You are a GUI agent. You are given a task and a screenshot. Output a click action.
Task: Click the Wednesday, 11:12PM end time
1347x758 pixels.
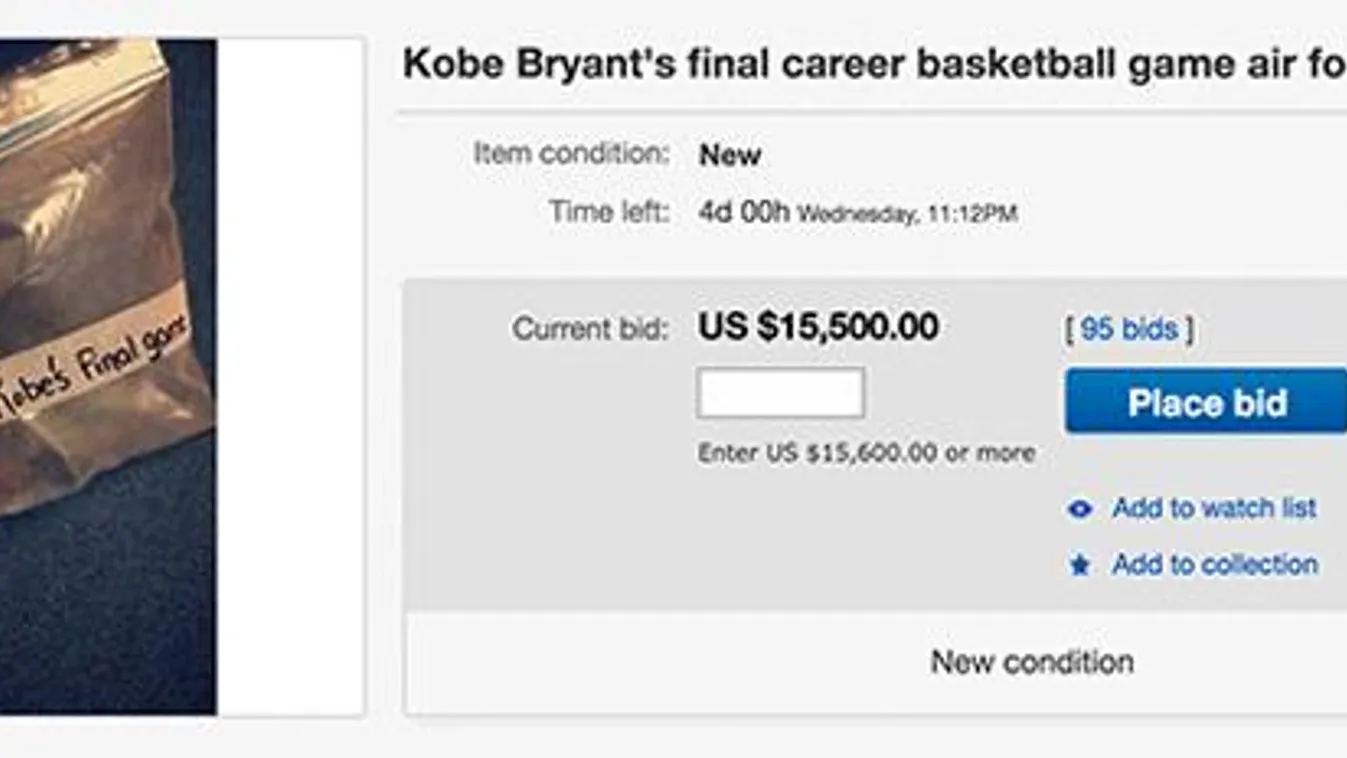[x=907, y=214]
